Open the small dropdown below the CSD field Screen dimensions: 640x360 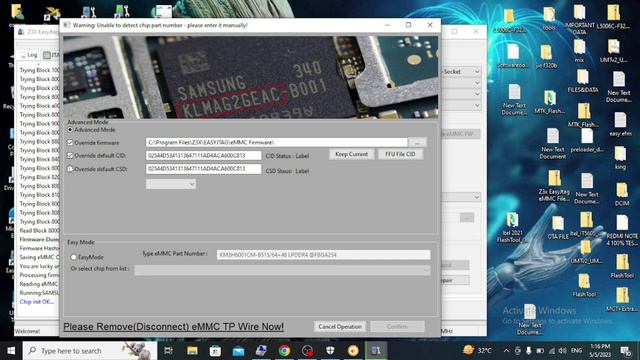point(171,184)
